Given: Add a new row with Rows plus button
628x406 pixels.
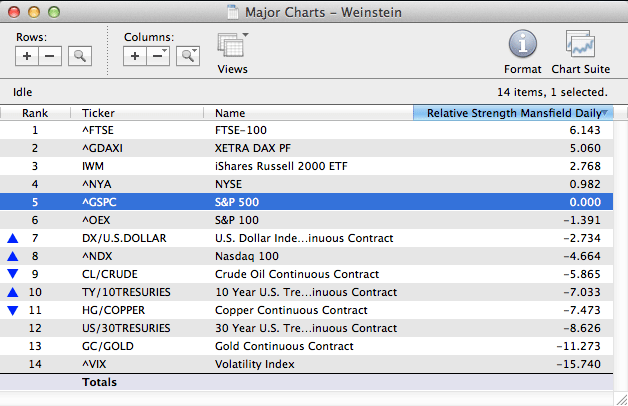Looking at the screenshot, I should pos(27,56).
